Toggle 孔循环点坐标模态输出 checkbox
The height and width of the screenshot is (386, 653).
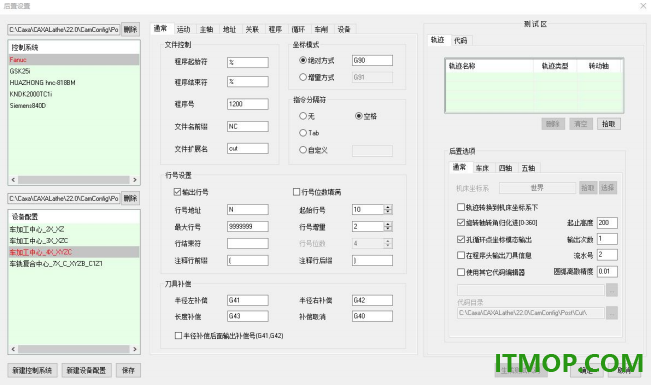[x=461, y=239]
